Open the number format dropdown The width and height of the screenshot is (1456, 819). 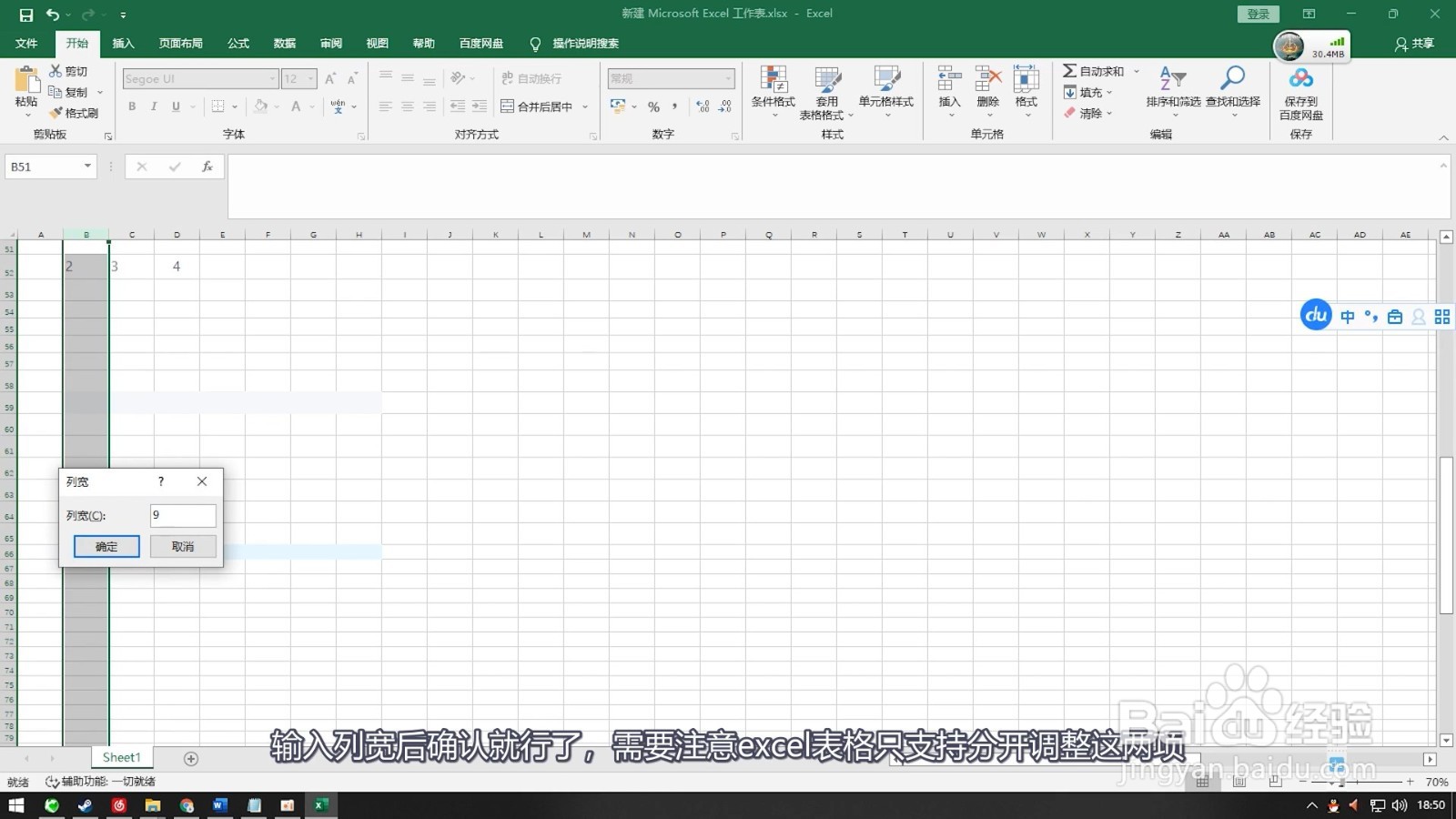coord(728,79)
